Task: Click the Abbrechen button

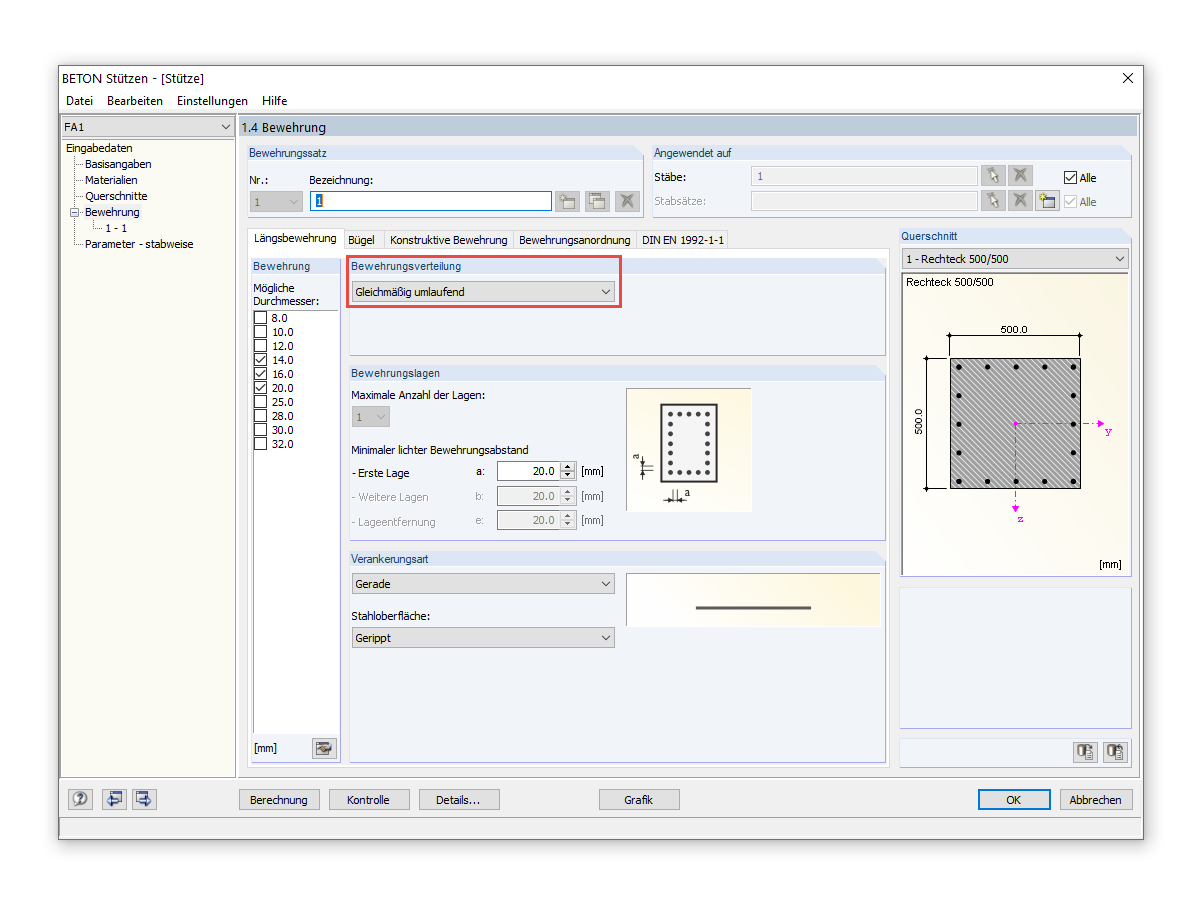Action: pyautogui.click(x=1096, y=800)
